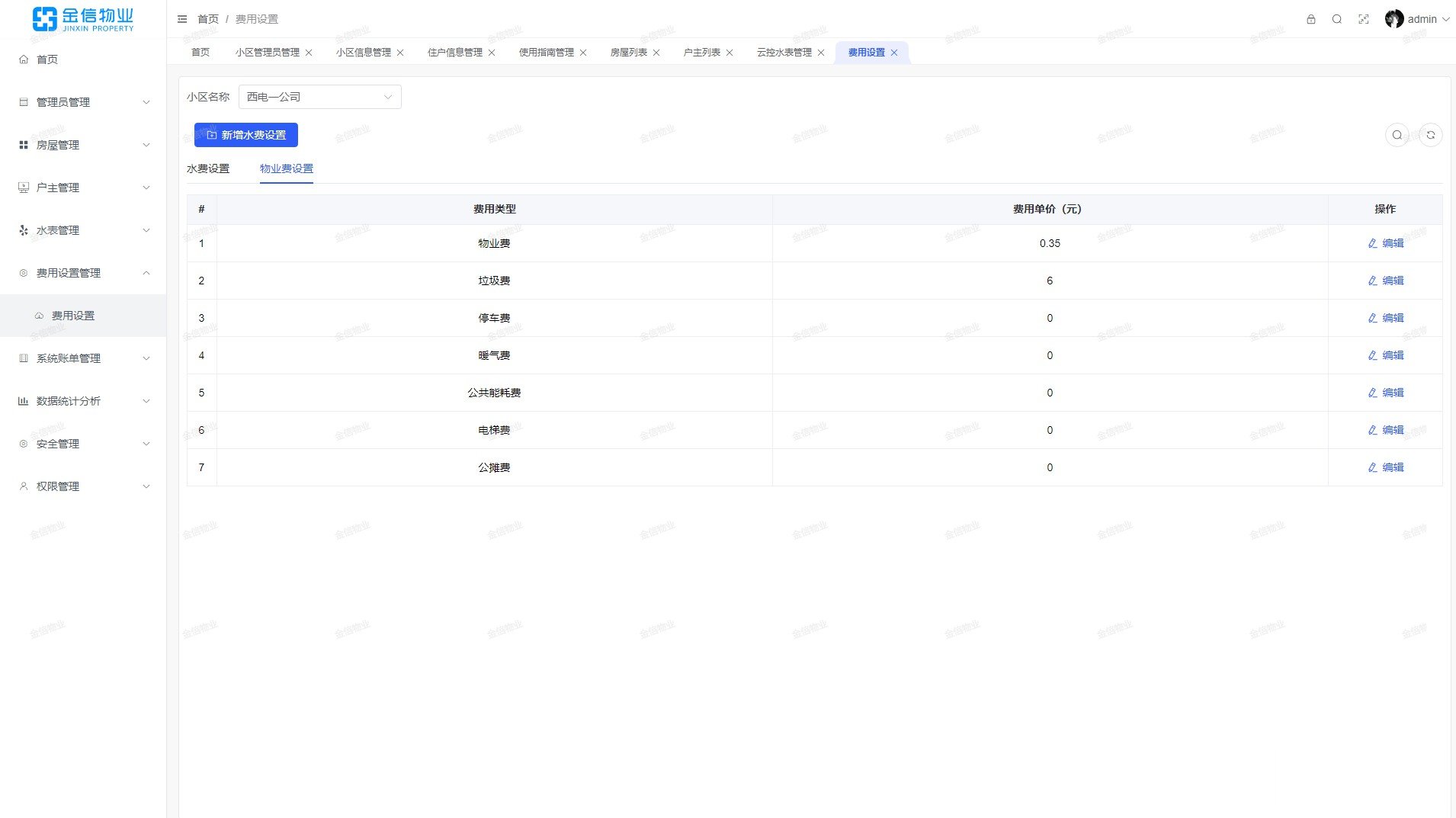This screenshot has height=818, width=1456.
Task: Click the header search magnifier icon
Action: coord(1337,19)
